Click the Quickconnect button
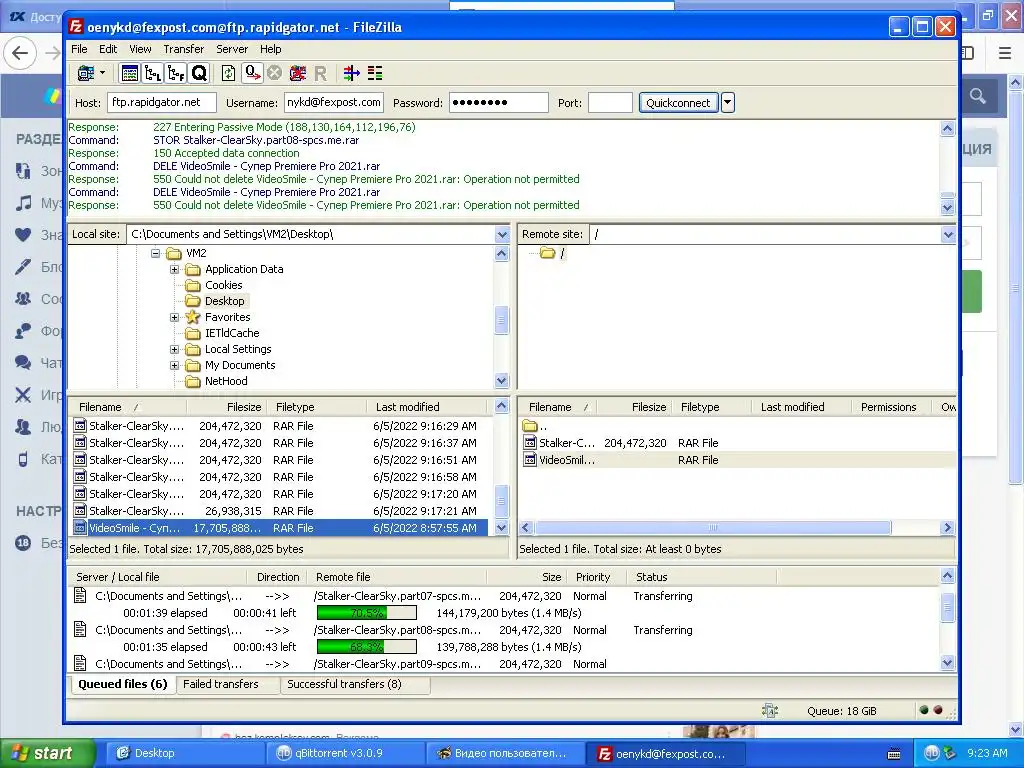Screen dimensions: 1024x768 click(678, 103)
